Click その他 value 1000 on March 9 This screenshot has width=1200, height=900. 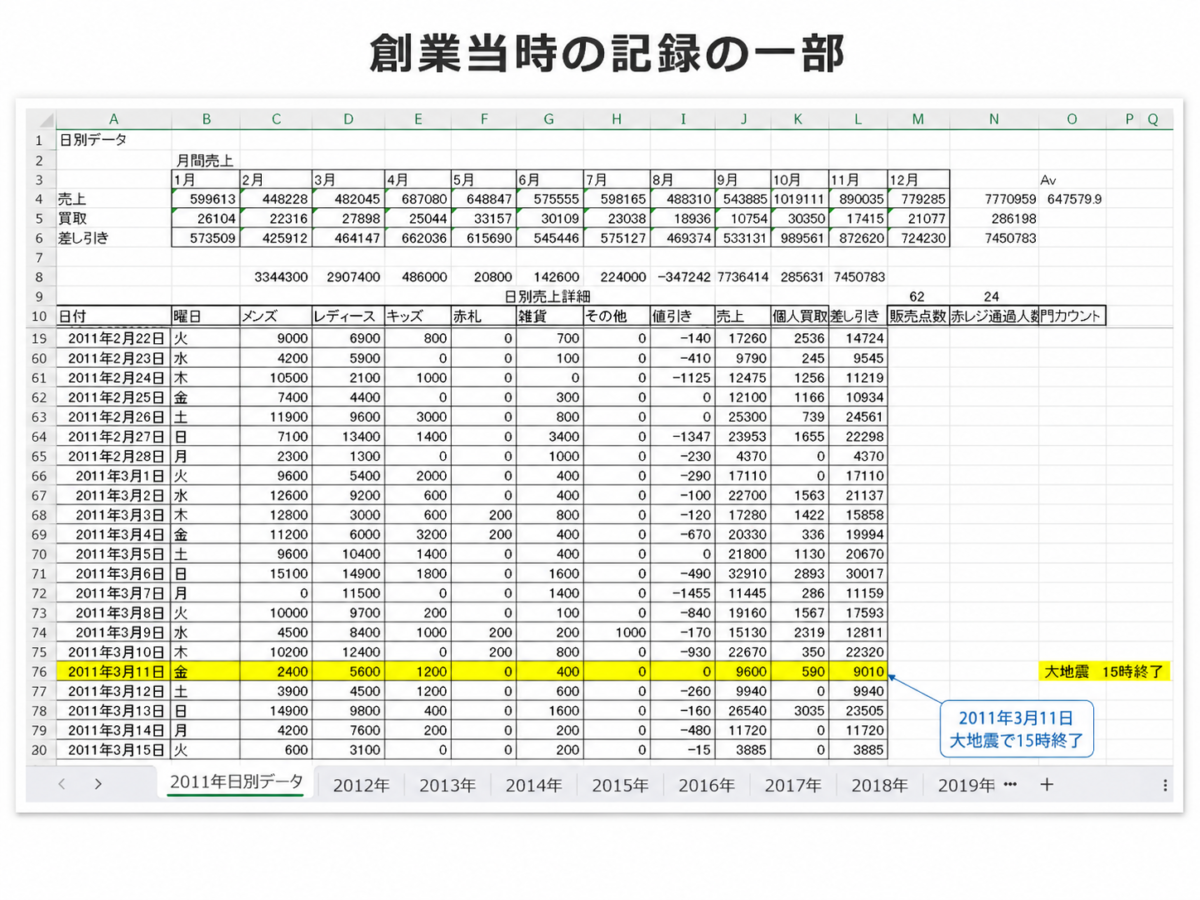click(x=617, y=633)
